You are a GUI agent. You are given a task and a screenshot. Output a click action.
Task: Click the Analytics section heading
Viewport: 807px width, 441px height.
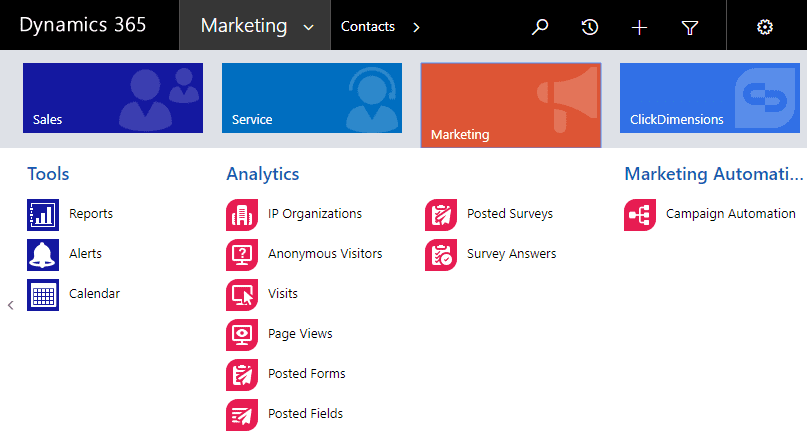coord(262,174)
